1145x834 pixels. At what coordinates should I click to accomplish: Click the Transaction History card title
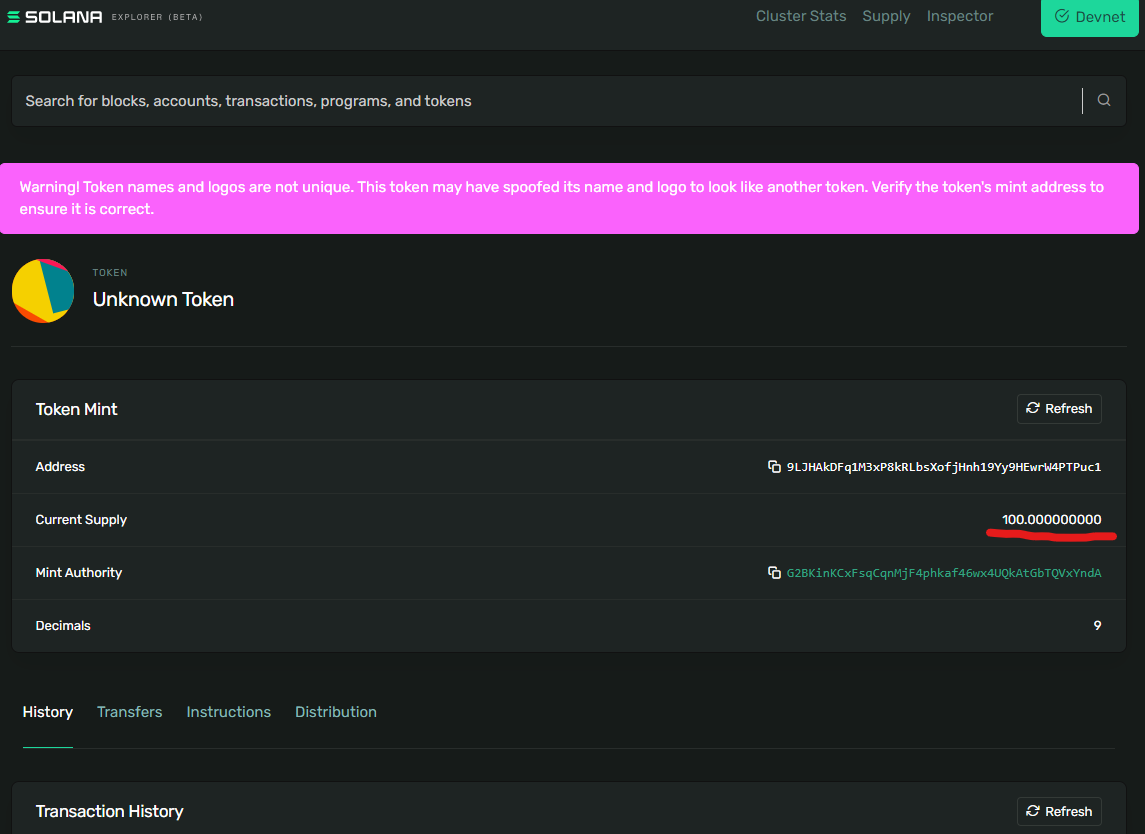[x=110, y=811]
